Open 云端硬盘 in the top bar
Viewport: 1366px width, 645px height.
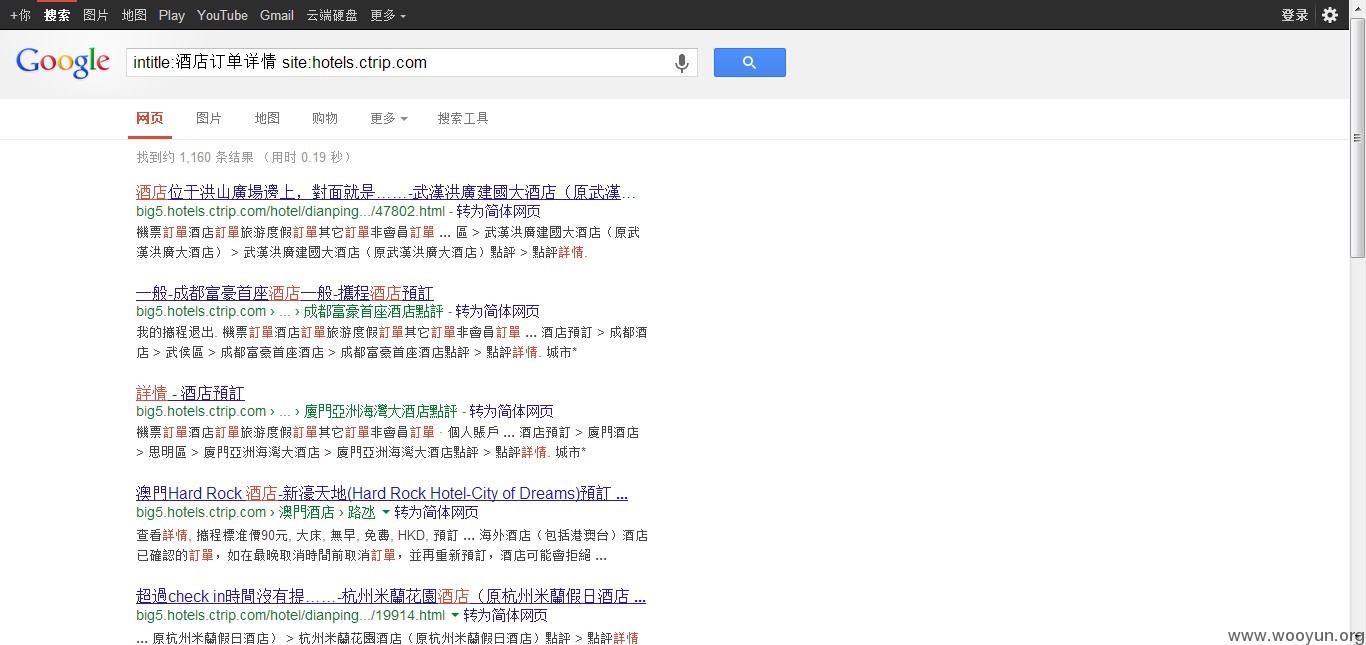point(332,15)
